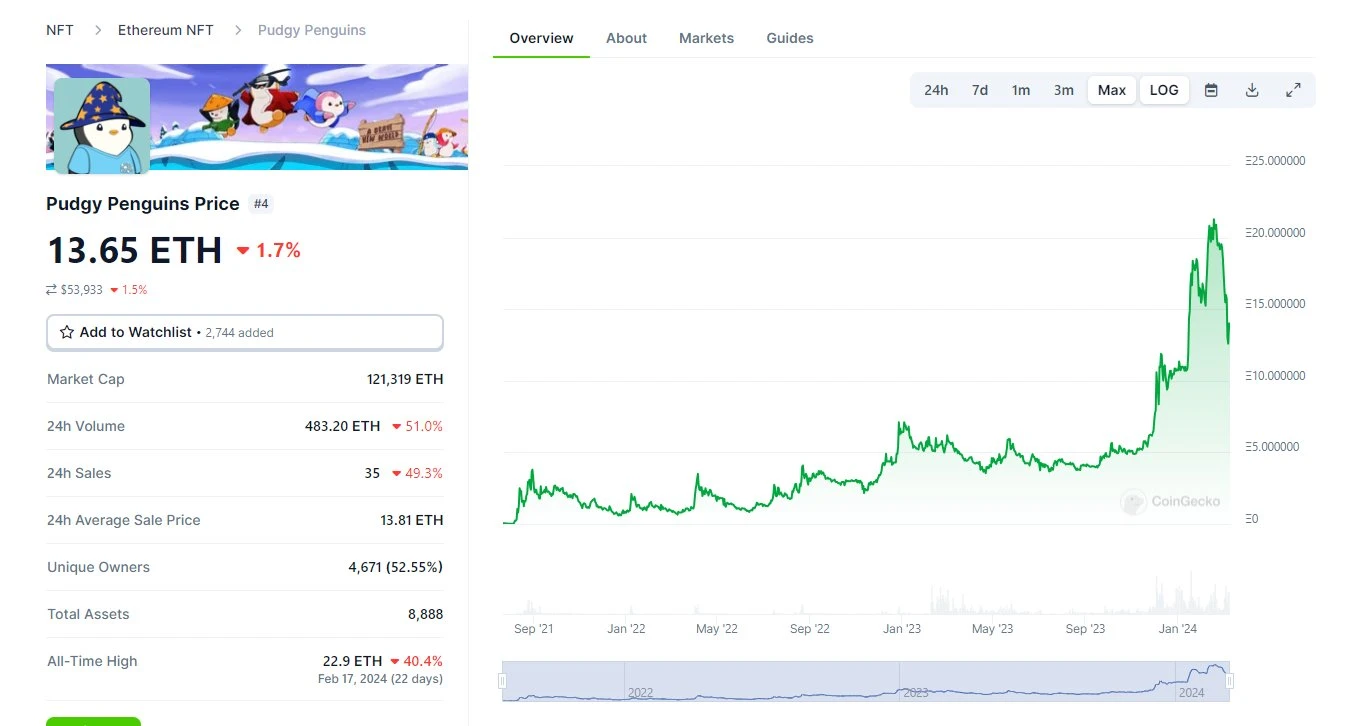Open the Ethereum NFT breadcrumb link

pyautogui.click(x=166, y=30)
